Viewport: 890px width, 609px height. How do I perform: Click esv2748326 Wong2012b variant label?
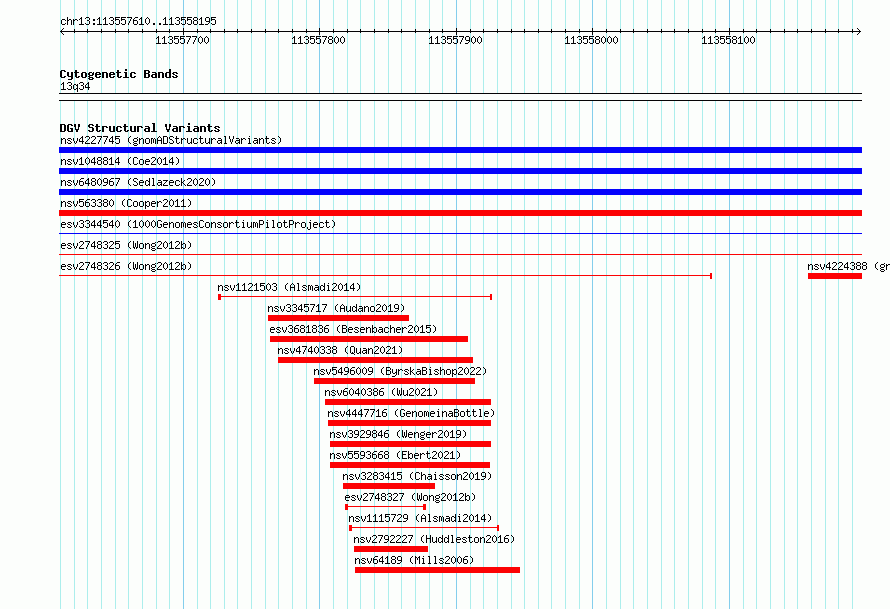point(126,266)
